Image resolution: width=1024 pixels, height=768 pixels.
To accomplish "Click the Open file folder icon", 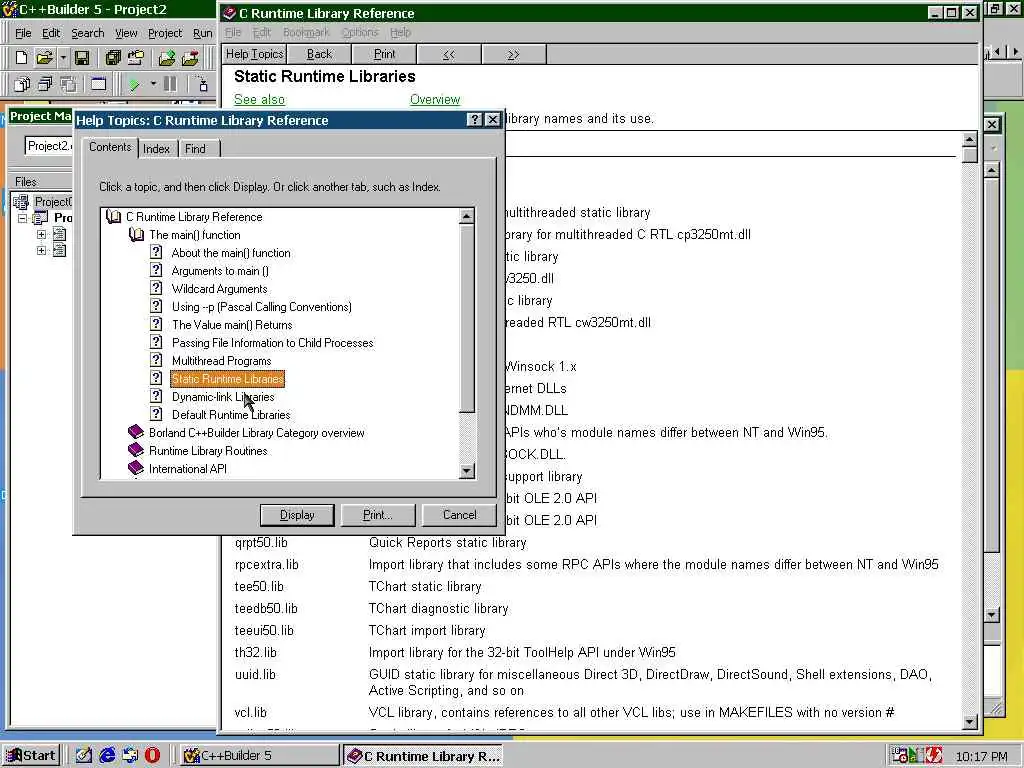I will click(x=44, y=58).
